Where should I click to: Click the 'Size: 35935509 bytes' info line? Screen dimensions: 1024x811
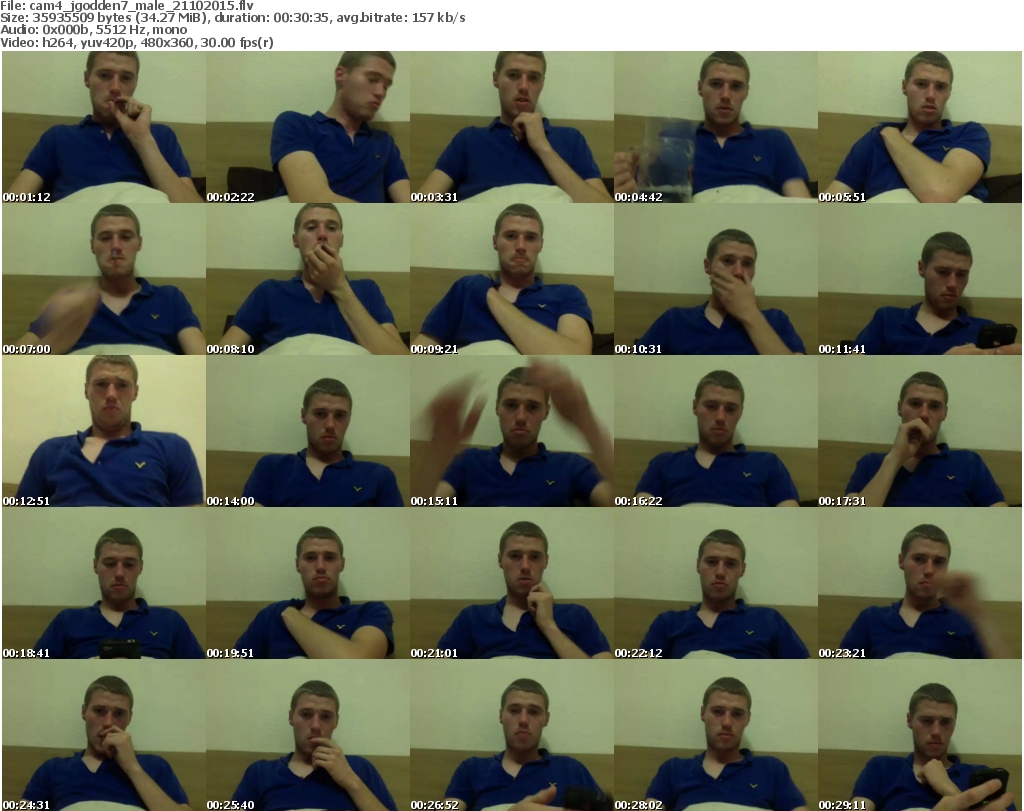232,18
